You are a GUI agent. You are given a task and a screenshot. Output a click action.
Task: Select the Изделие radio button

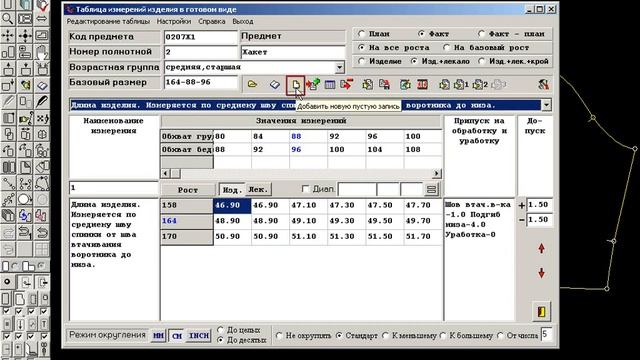coord(361,61)
